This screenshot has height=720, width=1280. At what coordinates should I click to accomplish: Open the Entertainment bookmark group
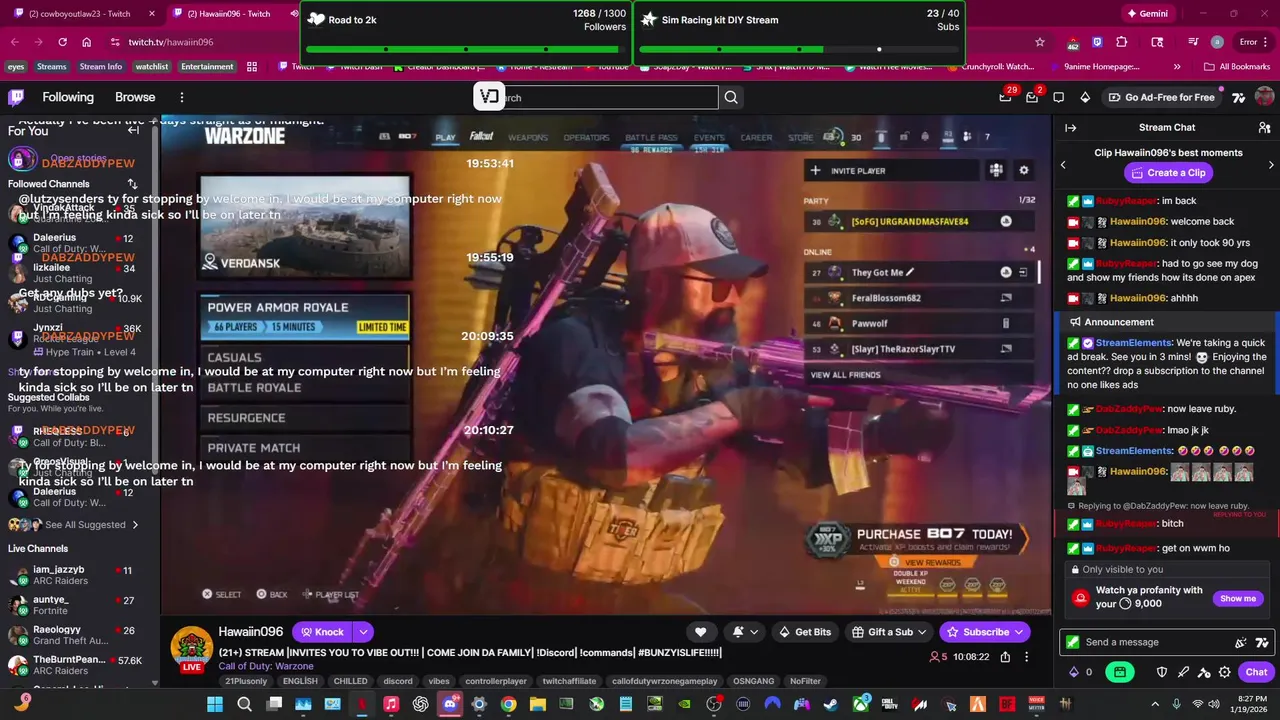207,67
